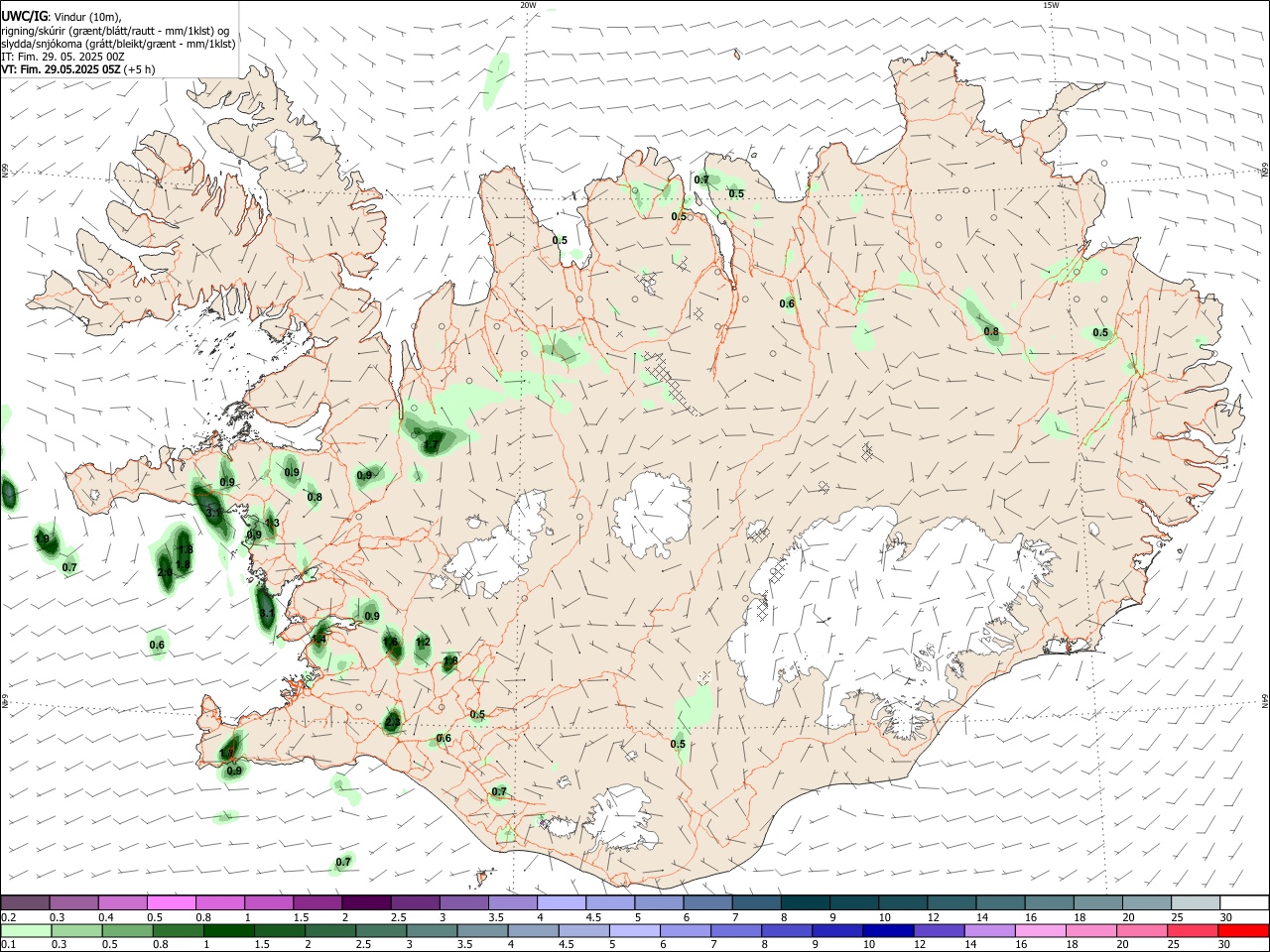Click the '1.4' precipitation value on the map
The width and height of the screenshot is (1270, 952).
pos(318,640)
